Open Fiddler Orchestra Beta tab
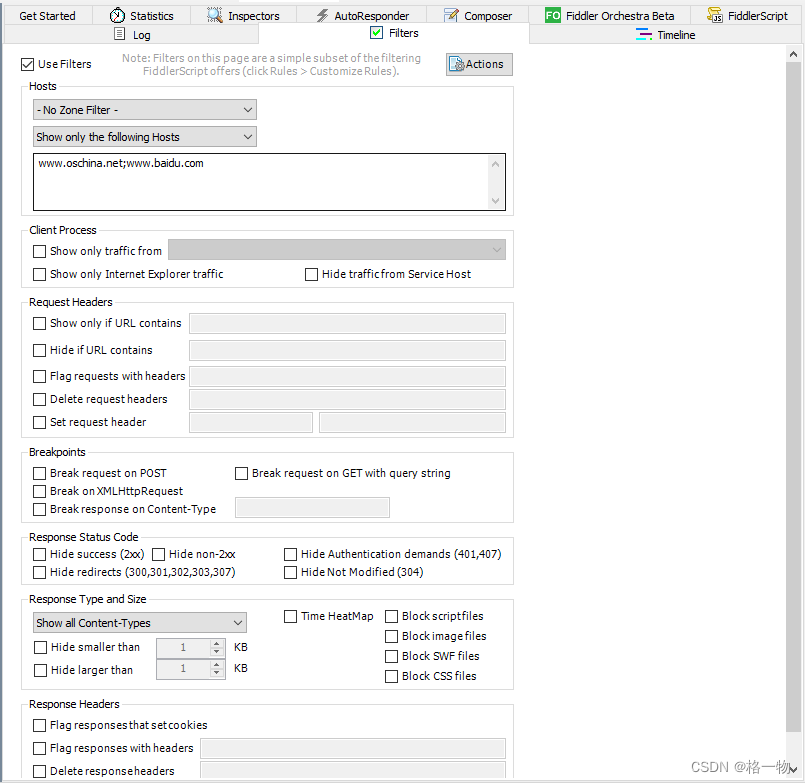 pos(609,16)
